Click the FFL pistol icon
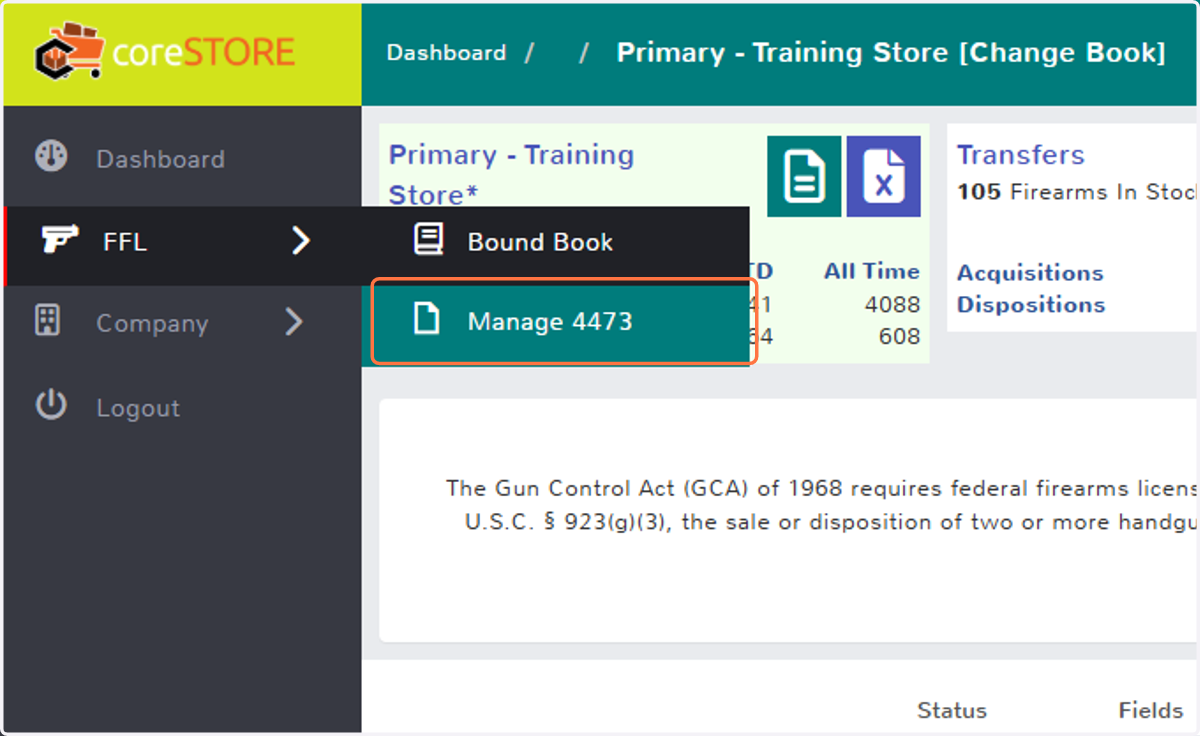 (x=59, y=240)
